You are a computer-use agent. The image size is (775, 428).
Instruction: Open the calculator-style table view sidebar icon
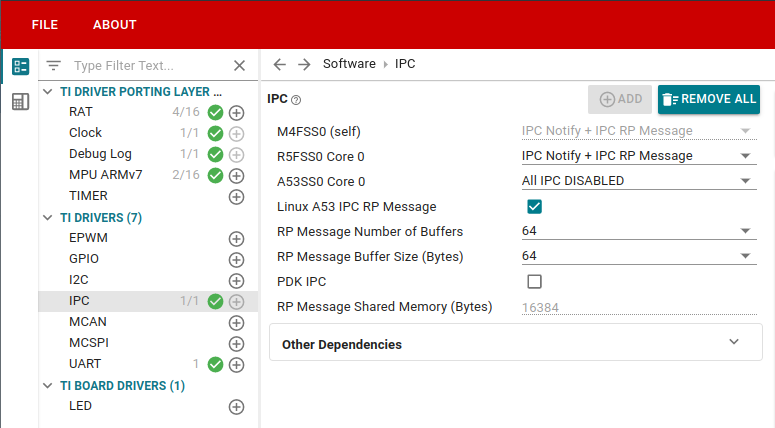point(20,102)
